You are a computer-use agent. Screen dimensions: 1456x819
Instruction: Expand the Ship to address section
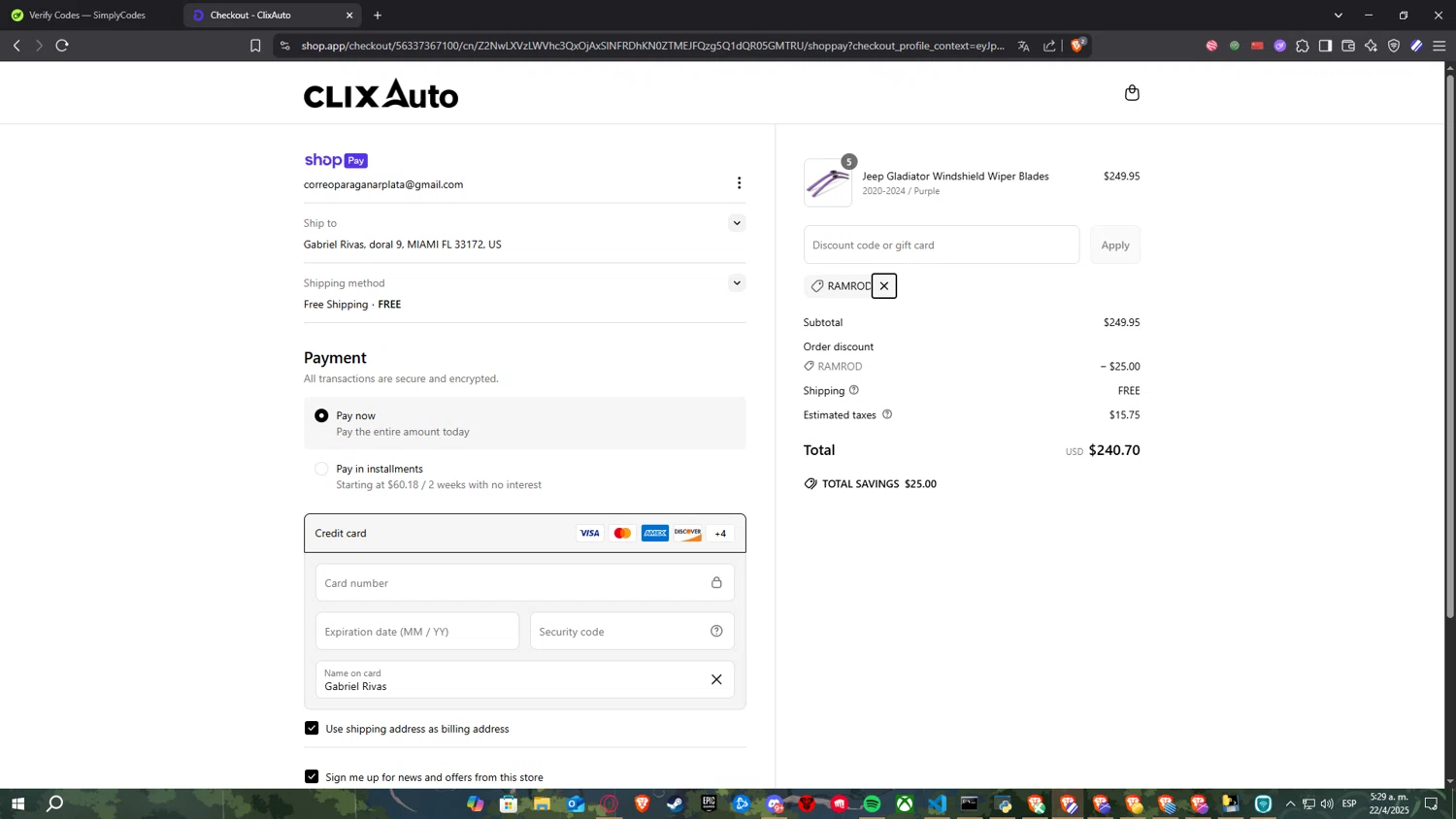pos(737,223)
